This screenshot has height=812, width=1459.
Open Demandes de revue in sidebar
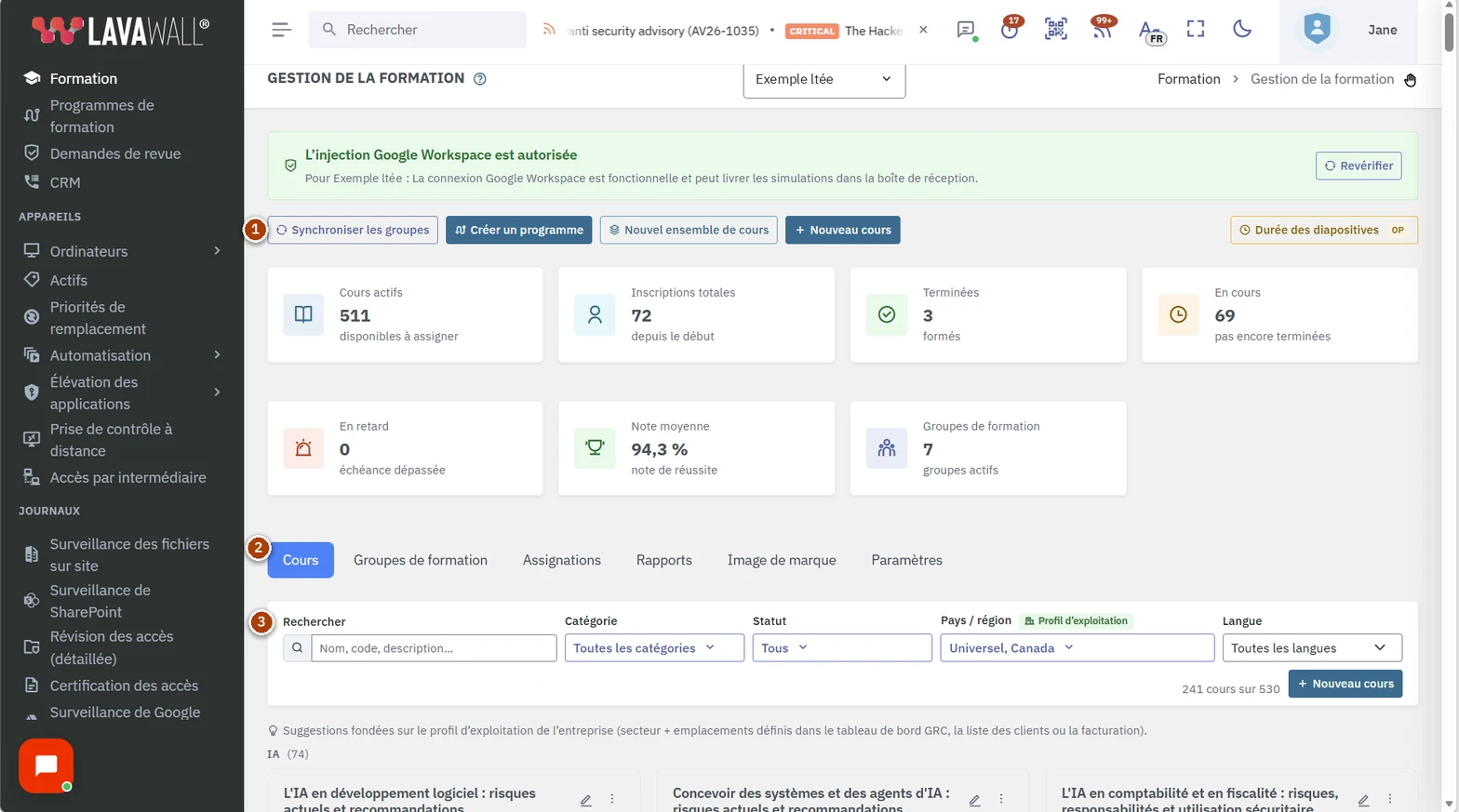(115, 153)
